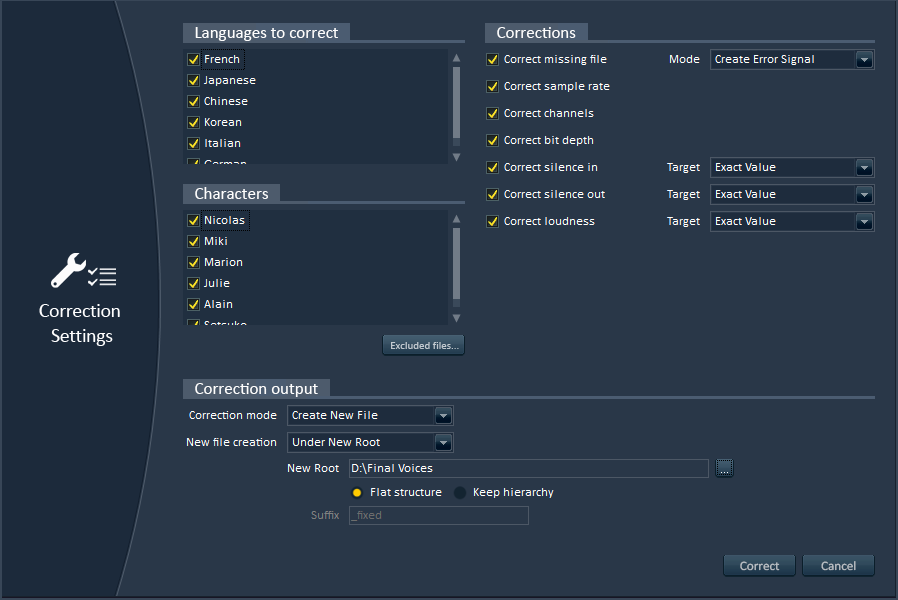Click the Cancel button
This screenshot has width=898, height=600.
838,566
